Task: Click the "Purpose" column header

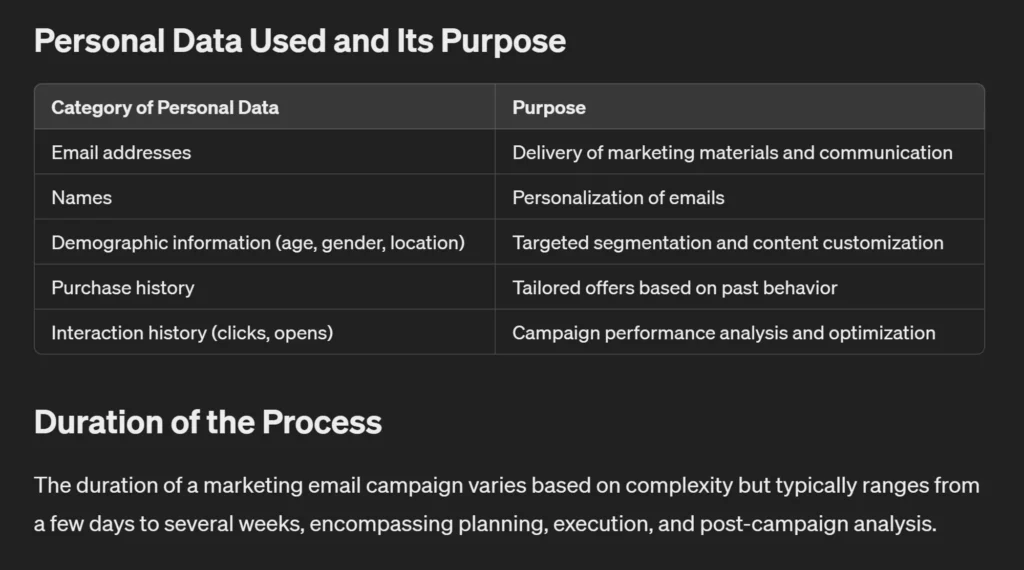Action: [549, 107]
